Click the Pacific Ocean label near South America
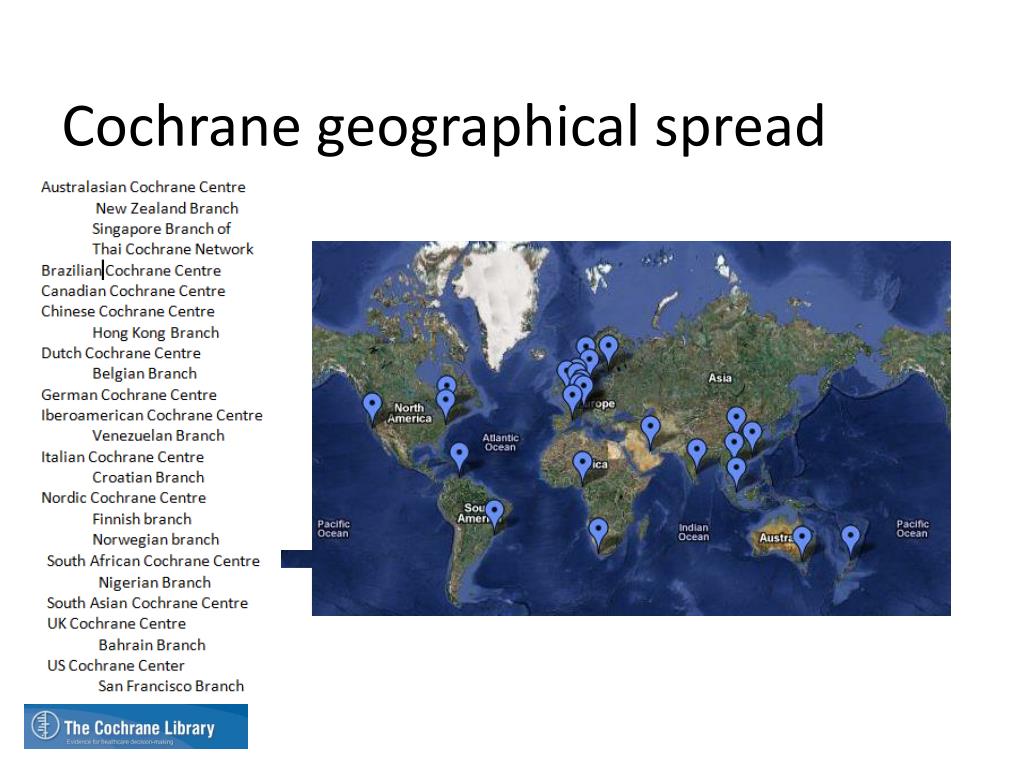1024x768 pixels. pyautogui.click(x=333, y=528)
